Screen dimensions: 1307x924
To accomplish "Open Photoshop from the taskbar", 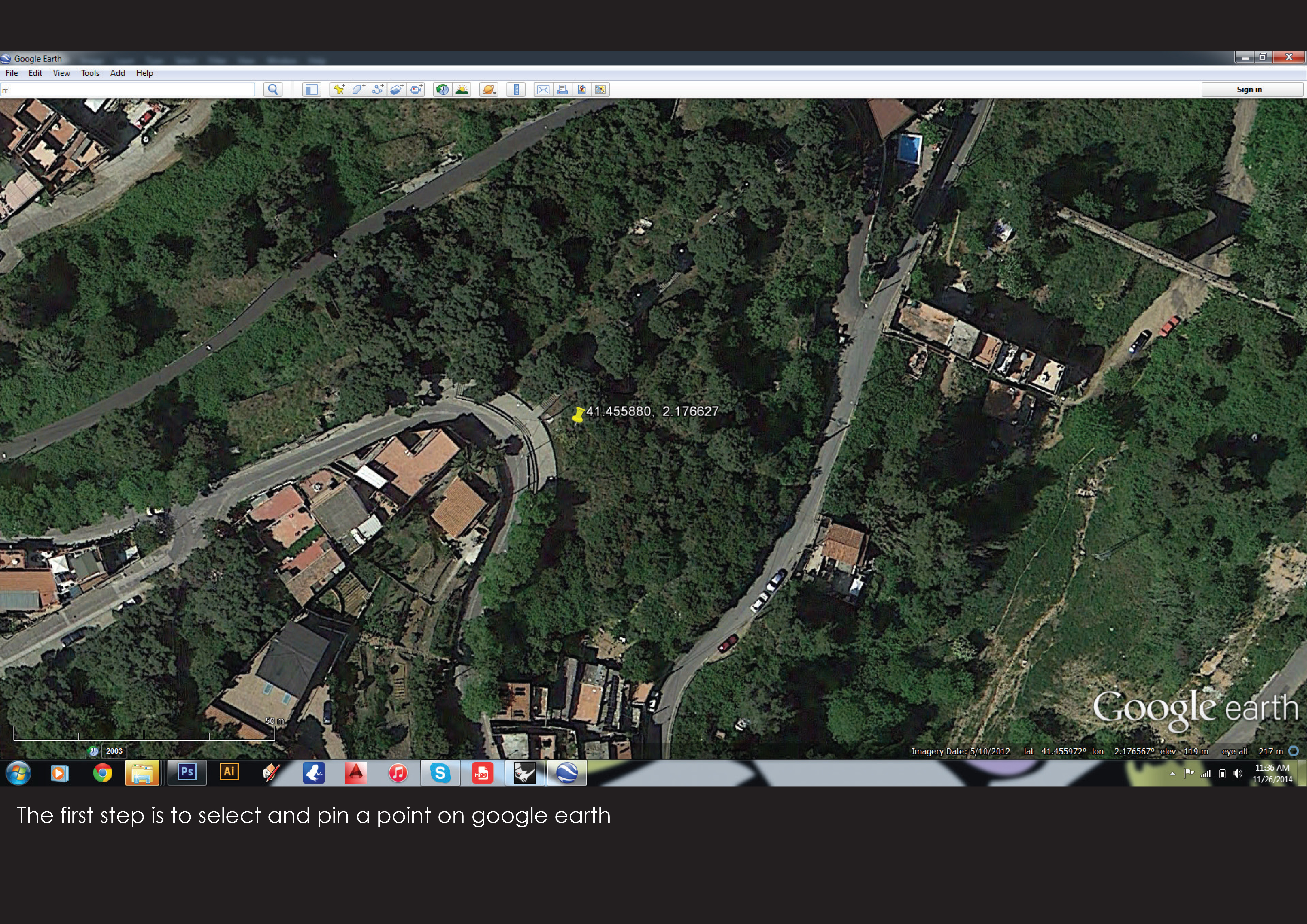I will click(x=187, y=772).
